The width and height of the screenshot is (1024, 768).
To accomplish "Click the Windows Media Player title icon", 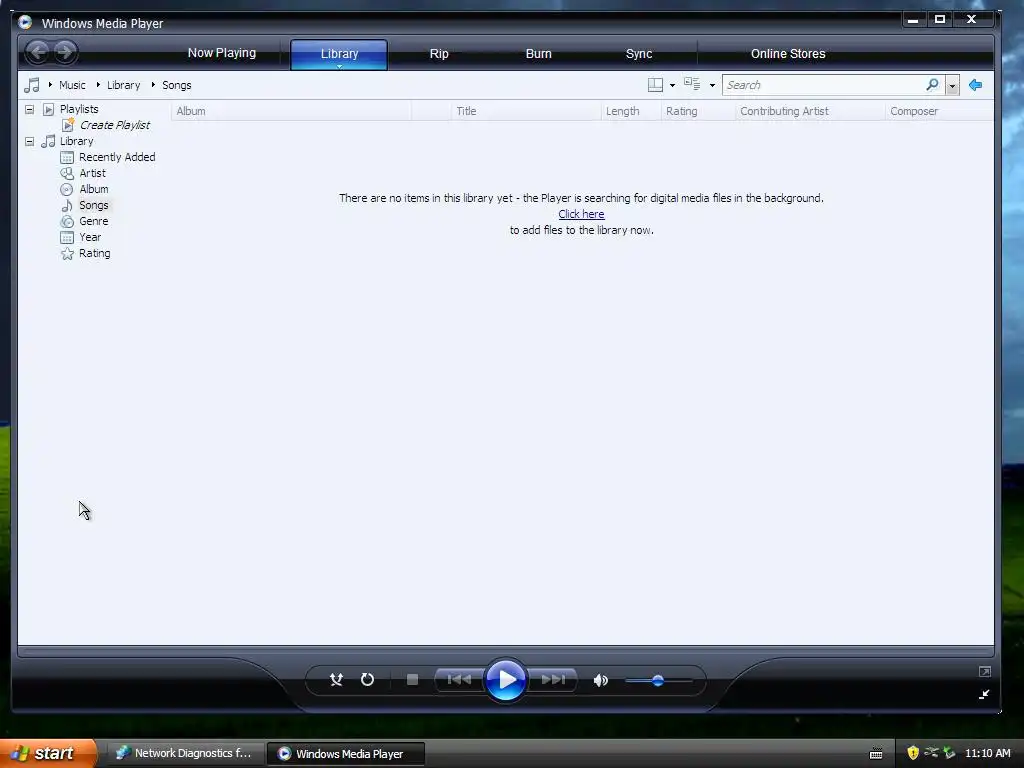I will pyautogui.click(x=25, y=22).
